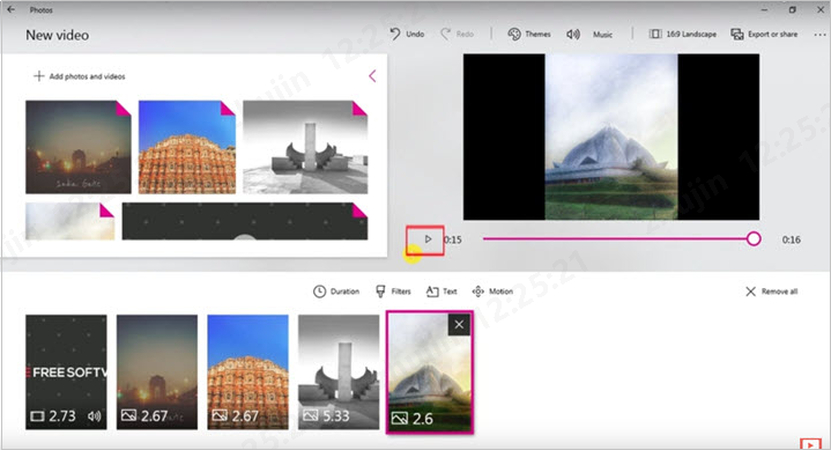Screen dimensions: 831x450
Task: Minimize the Photos window
Action: tap(764, 10)
